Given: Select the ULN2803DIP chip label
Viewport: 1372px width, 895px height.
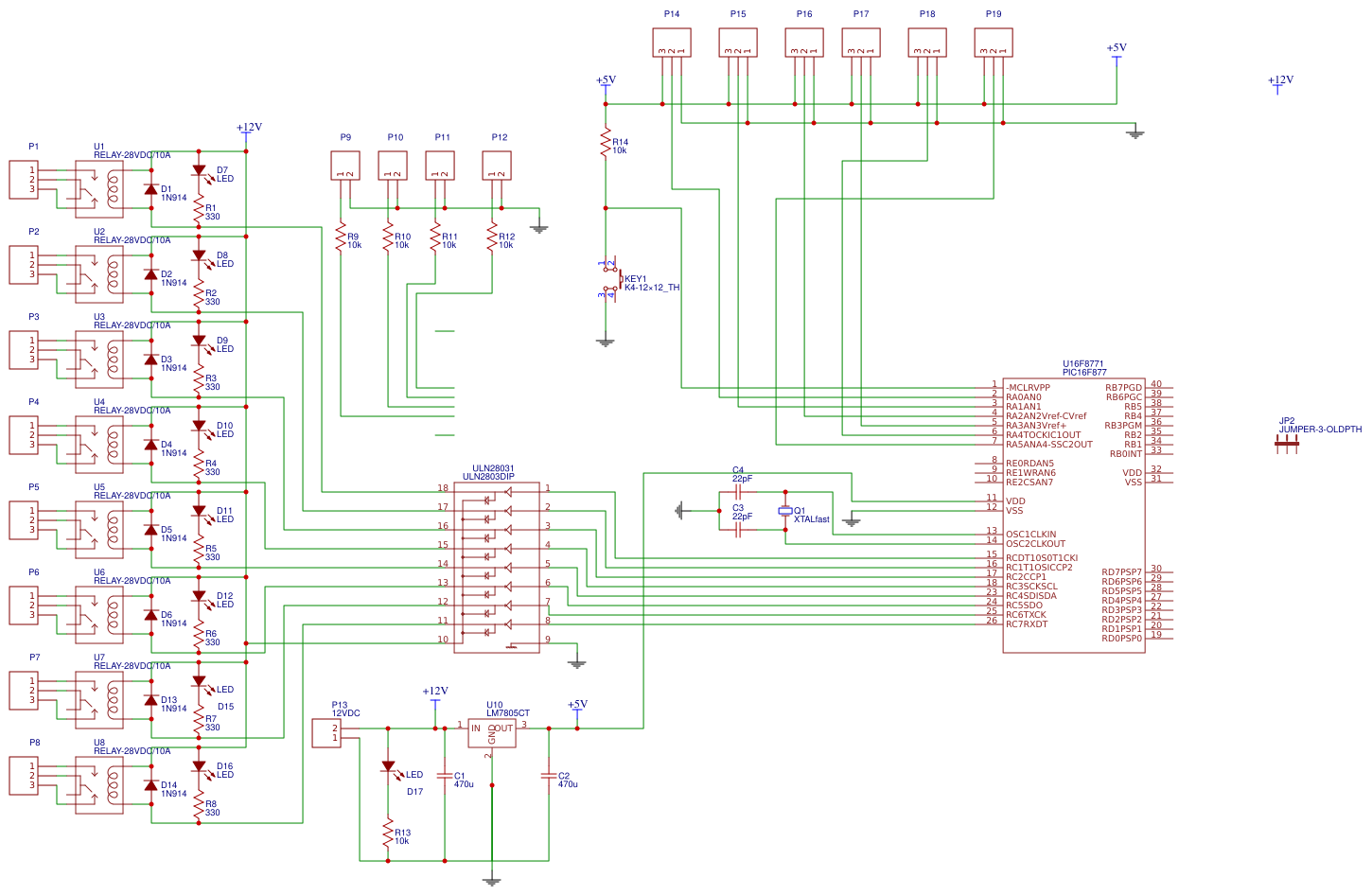Looking at the screenshot, I should [488, 477].
